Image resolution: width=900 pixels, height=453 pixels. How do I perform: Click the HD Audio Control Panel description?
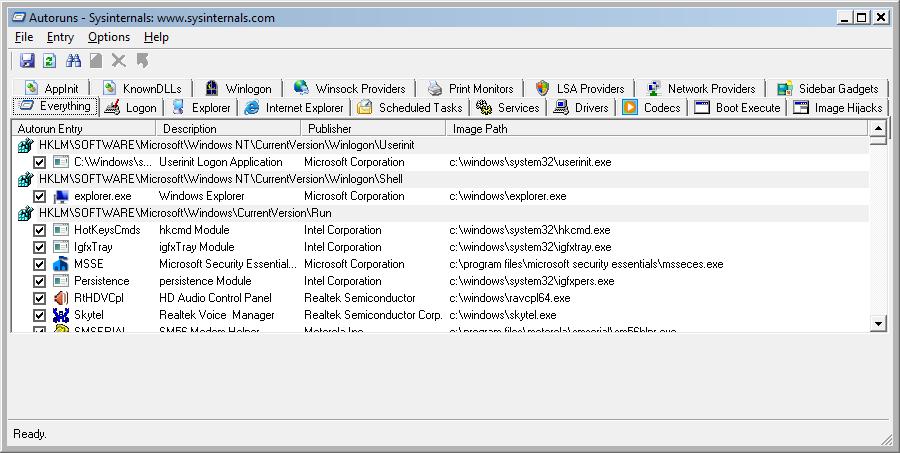(215, 298)
